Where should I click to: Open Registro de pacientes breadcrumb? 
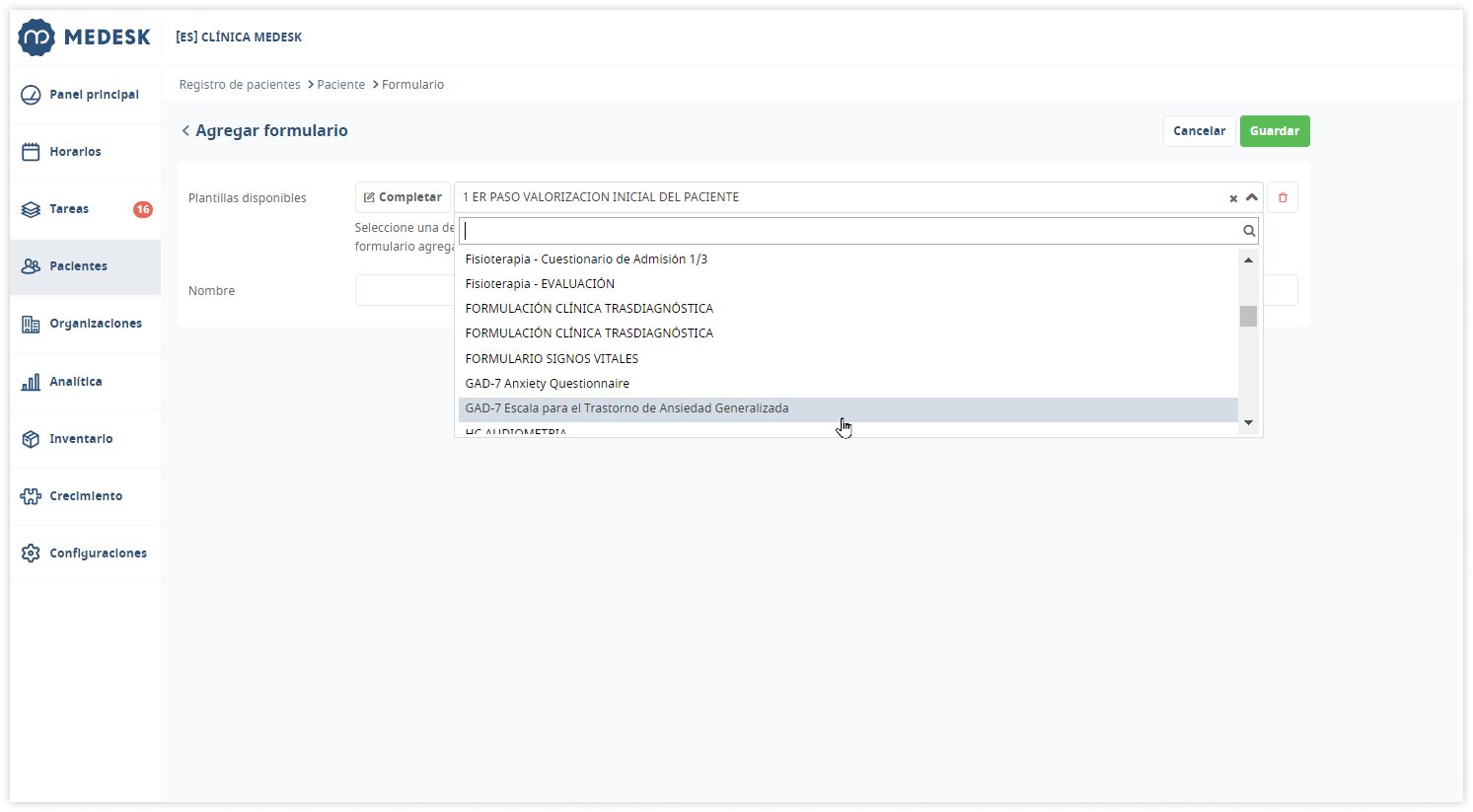(x=240, y=85)
